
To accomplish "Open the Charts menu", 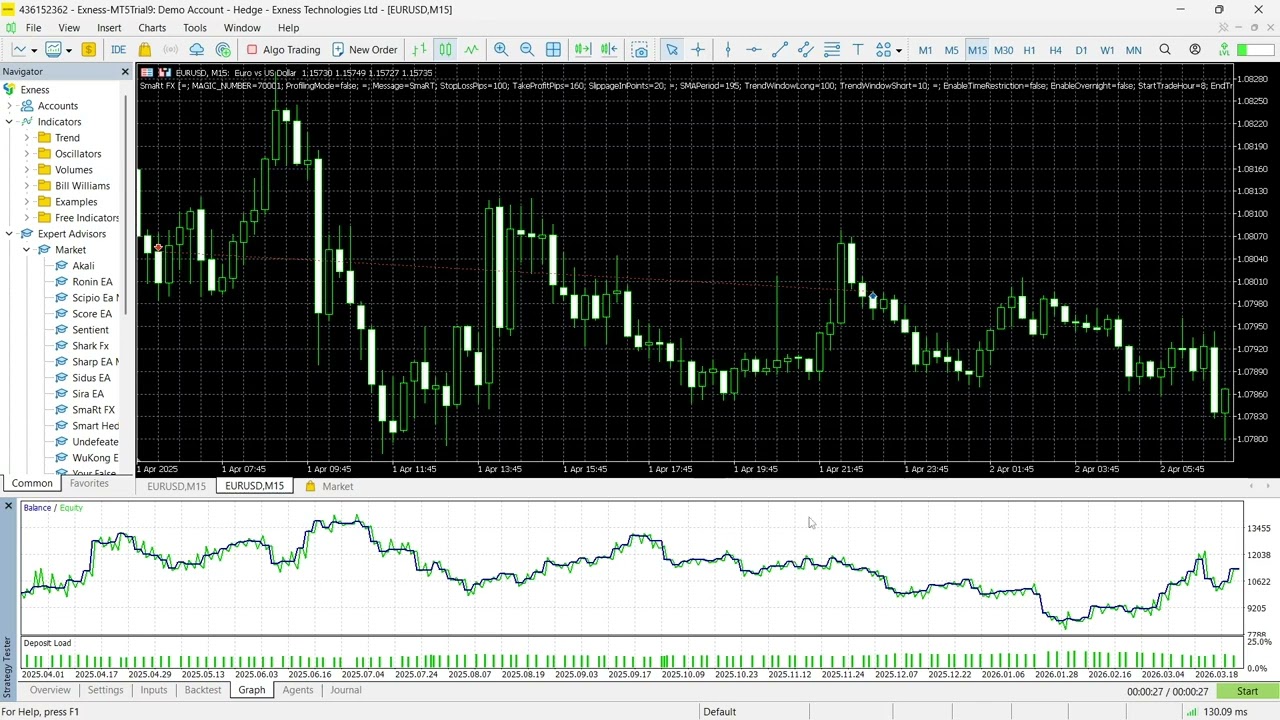I will click(x=152, y=28).
